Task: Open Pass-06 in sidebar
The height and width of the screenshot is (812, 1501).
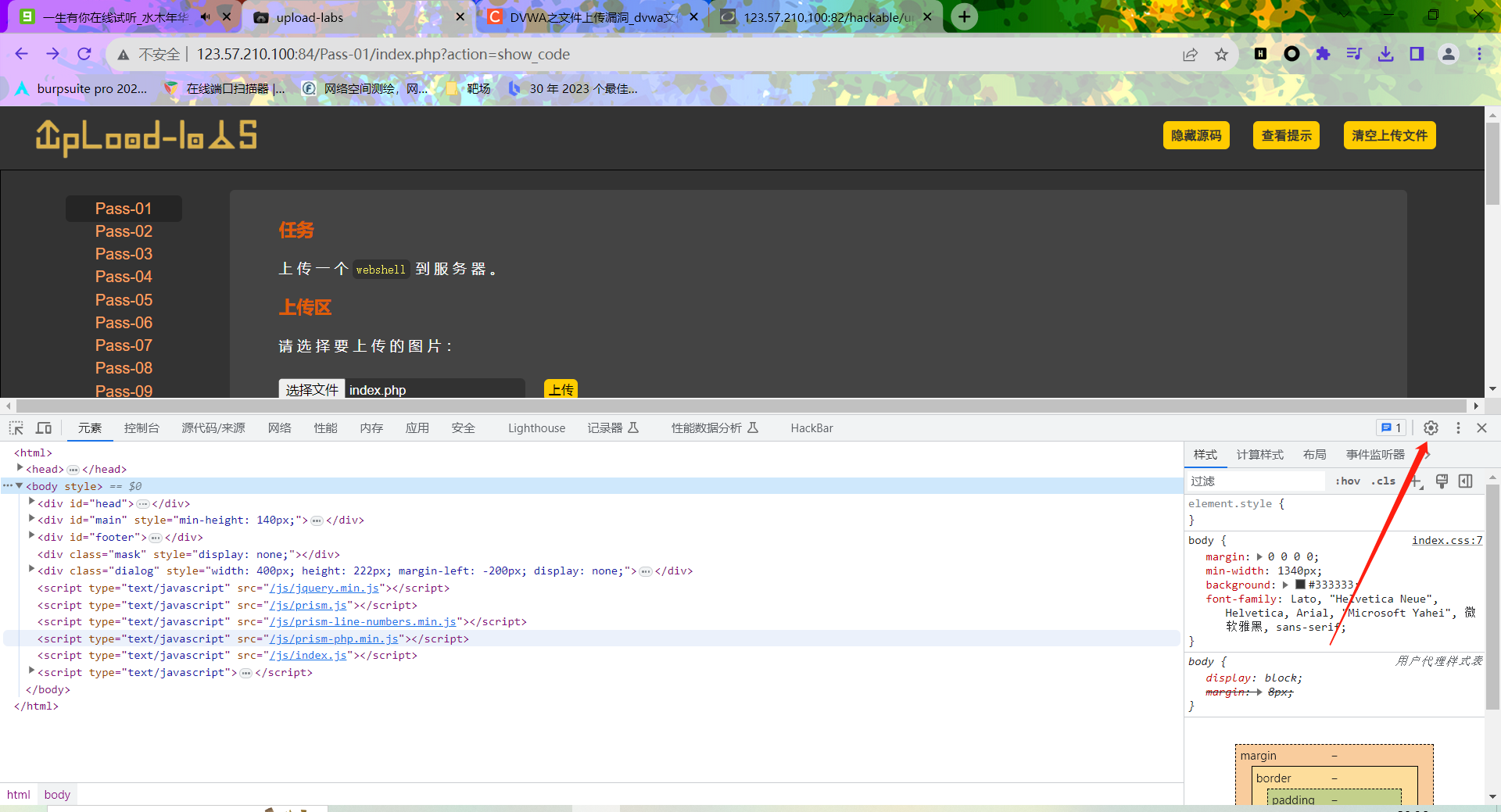Action: [x=124, y=323]
